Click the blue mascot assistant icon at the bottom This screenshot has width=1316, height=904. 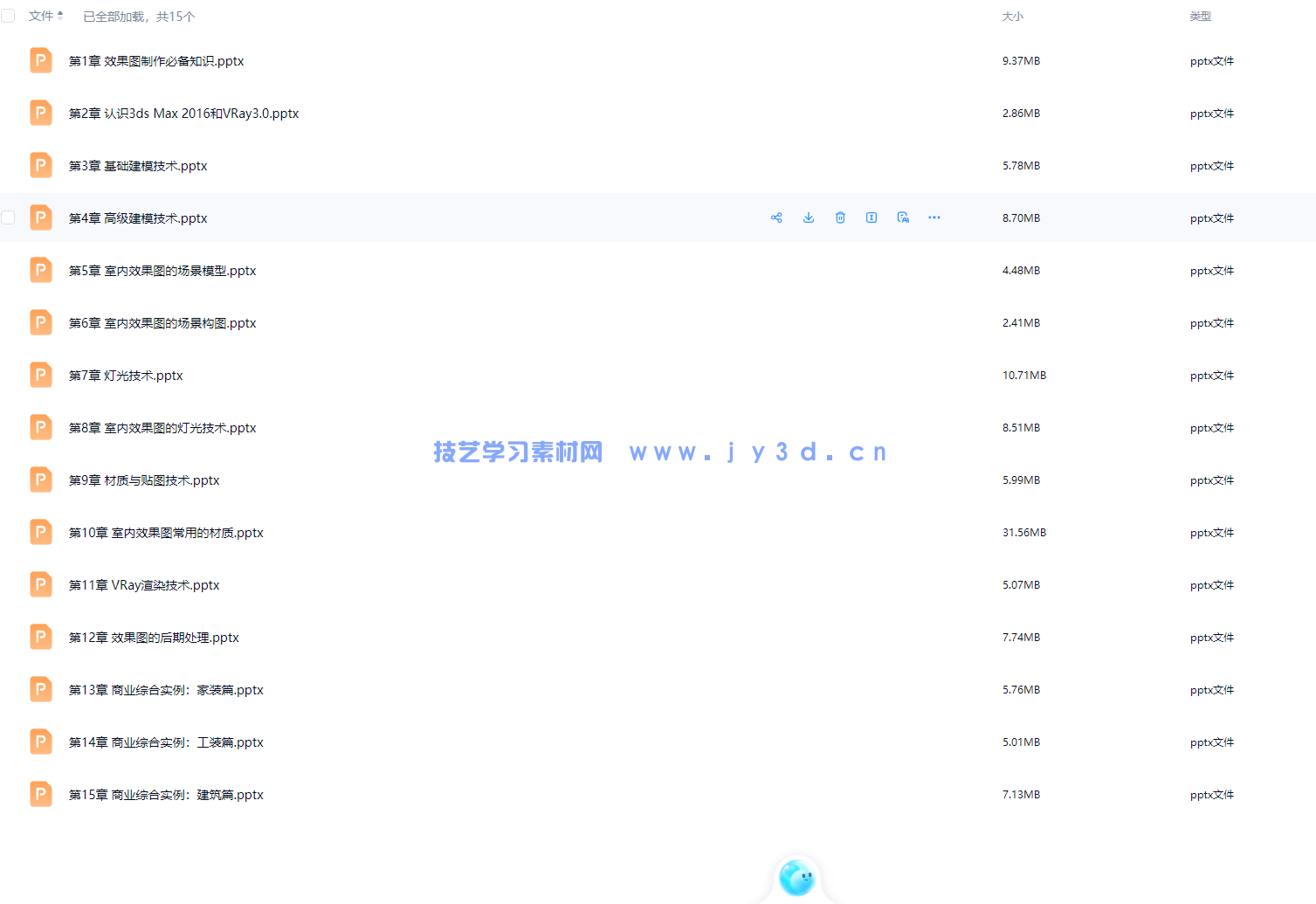coord(796,877)
